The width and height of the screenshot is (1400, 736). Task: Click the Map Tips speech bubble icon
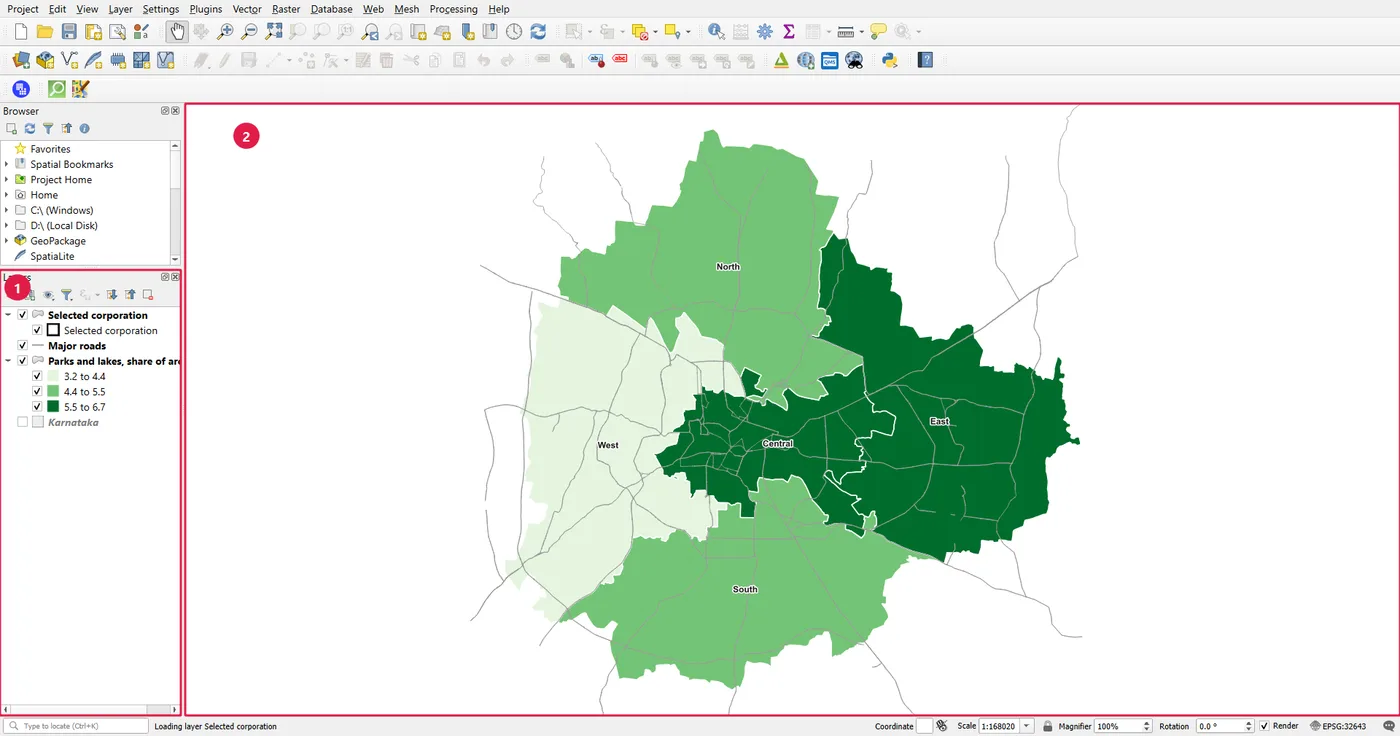click(878, 32)
